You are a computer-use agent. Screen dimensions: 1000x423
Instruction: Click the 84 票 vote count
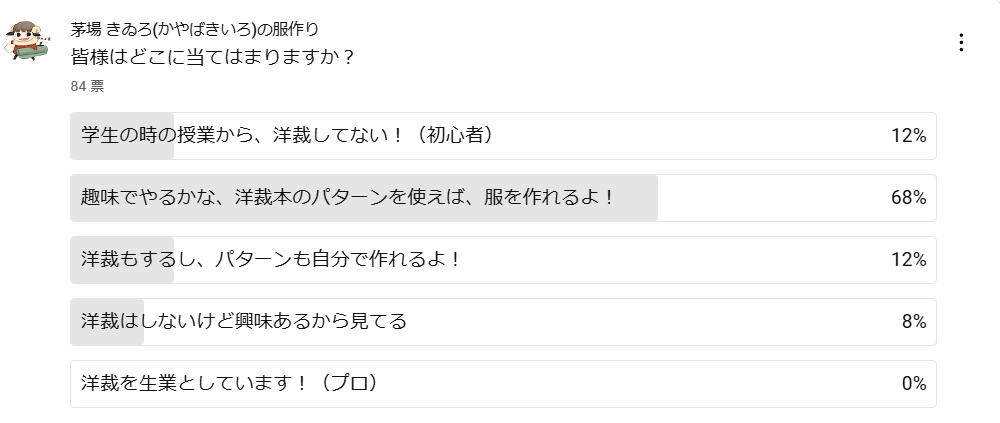click(x=87, y=87)
